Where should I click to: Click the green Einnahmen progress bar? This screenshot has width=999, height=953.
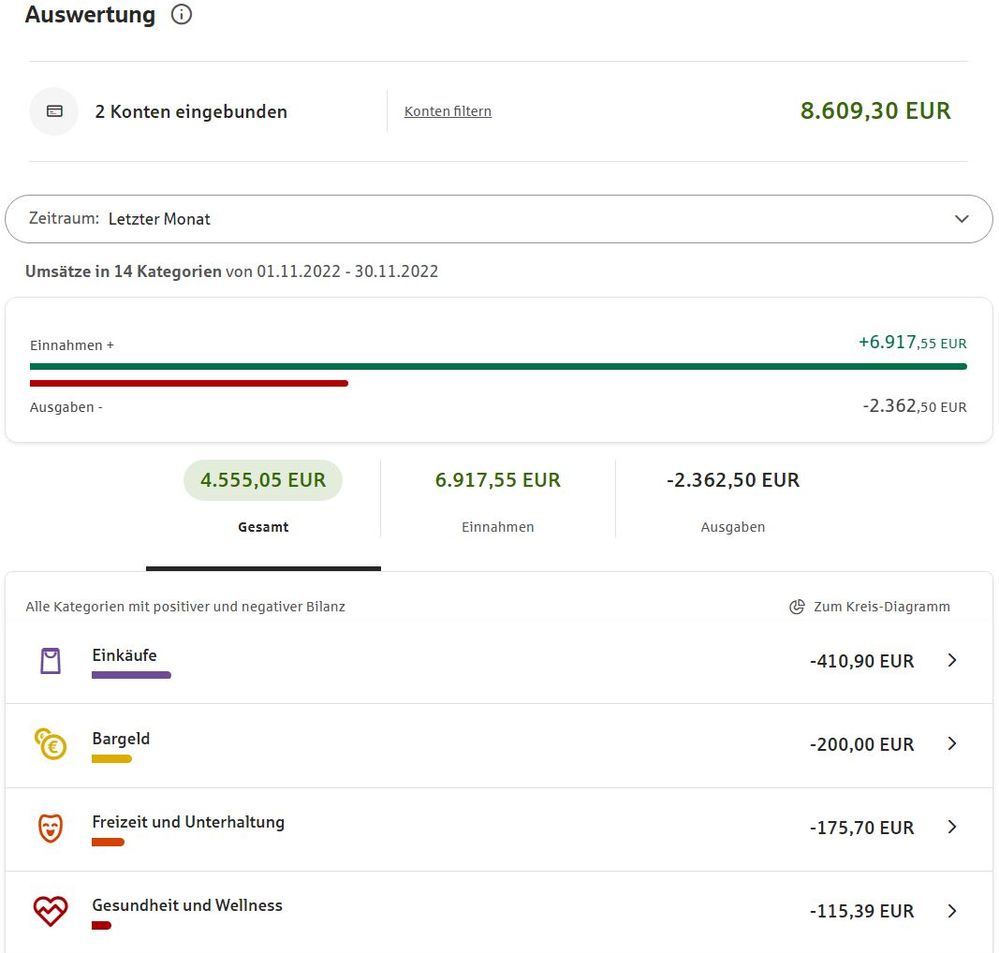(x=498, y=367)
